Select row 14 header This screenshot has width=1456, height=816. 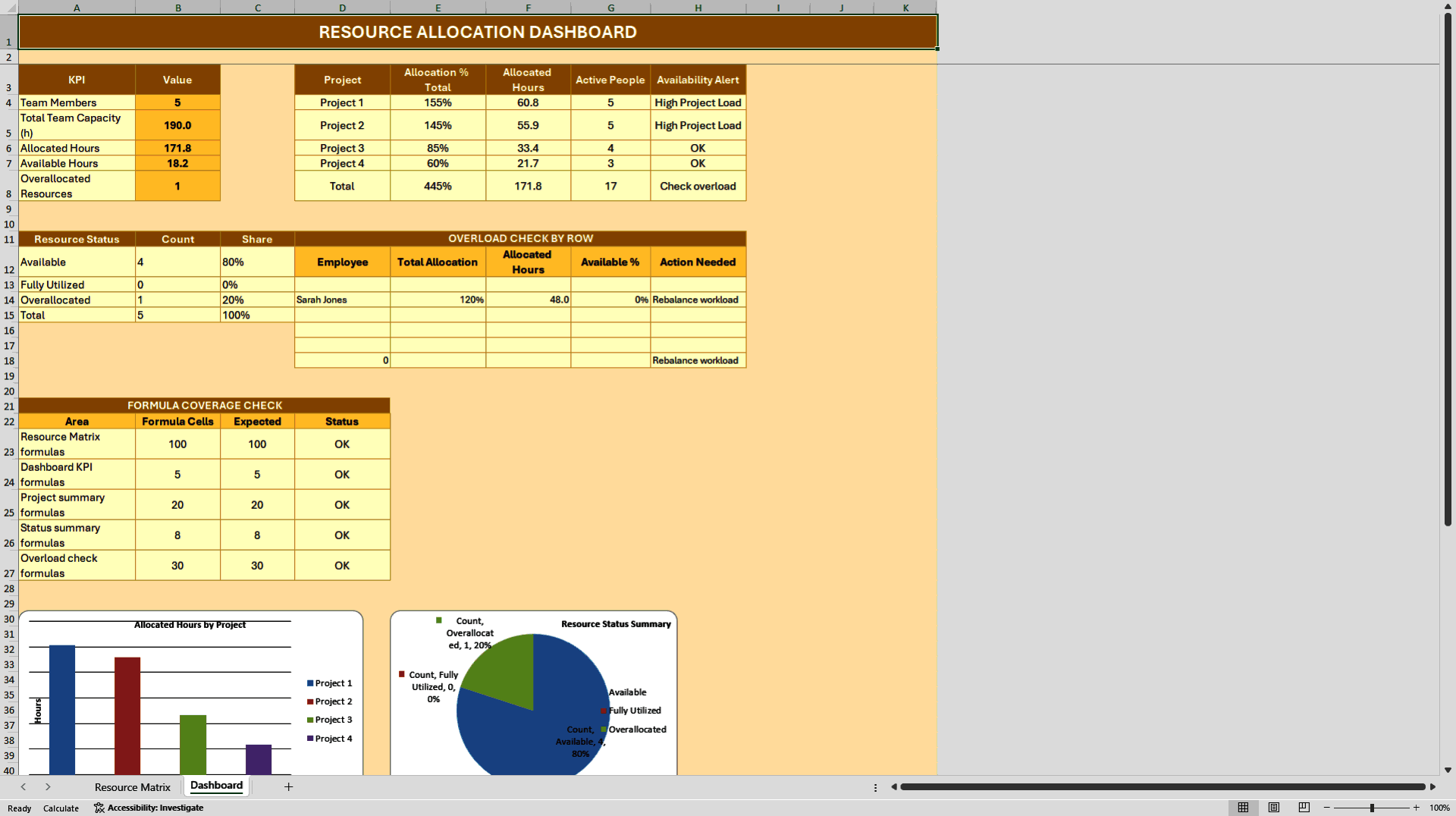point(9,300)
